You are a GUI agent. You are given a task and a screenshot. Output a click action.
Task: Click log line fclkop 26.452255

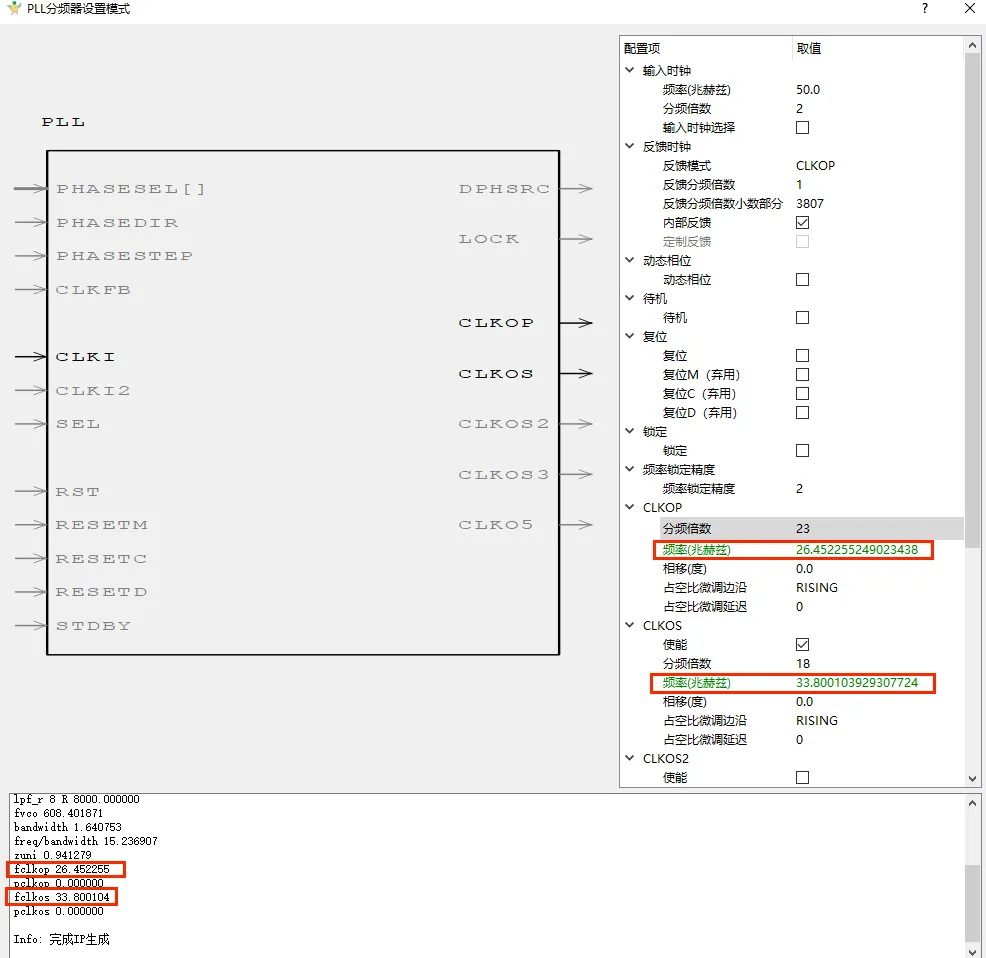pos(62,869)
